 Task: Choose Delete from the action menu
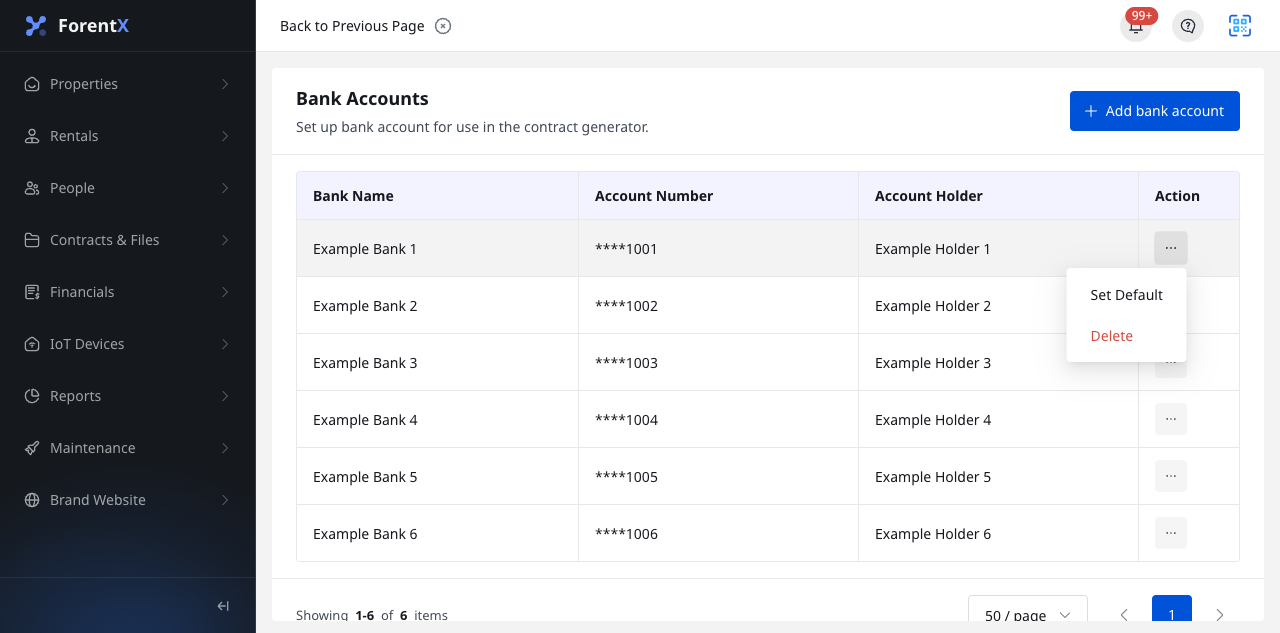tap(1126, 336)
